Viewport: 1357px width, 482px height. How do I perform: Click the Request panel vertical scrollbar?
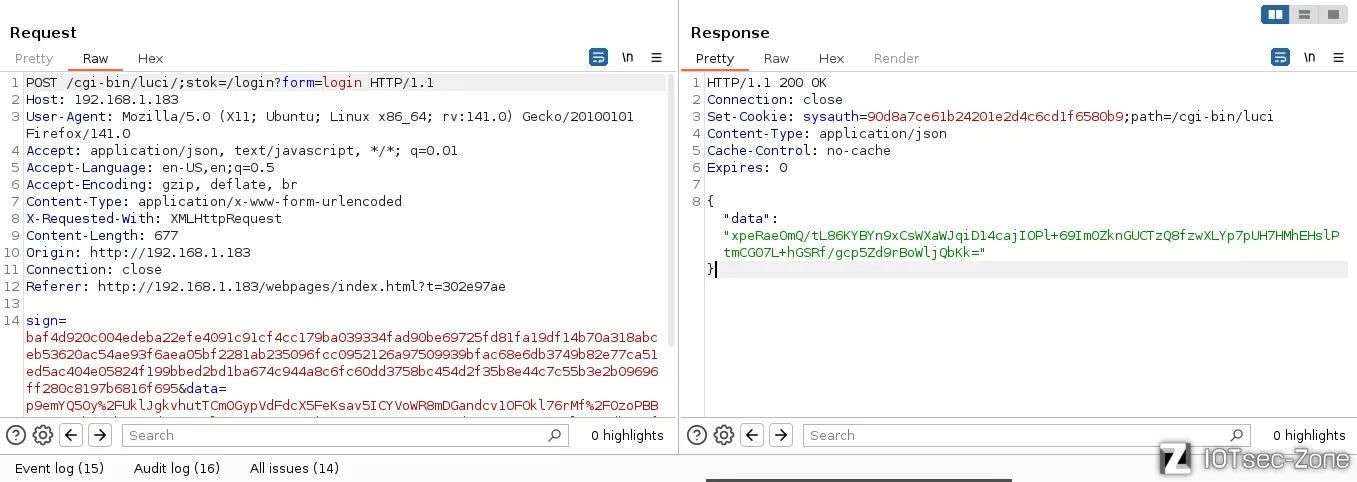[x=671, y=210]
